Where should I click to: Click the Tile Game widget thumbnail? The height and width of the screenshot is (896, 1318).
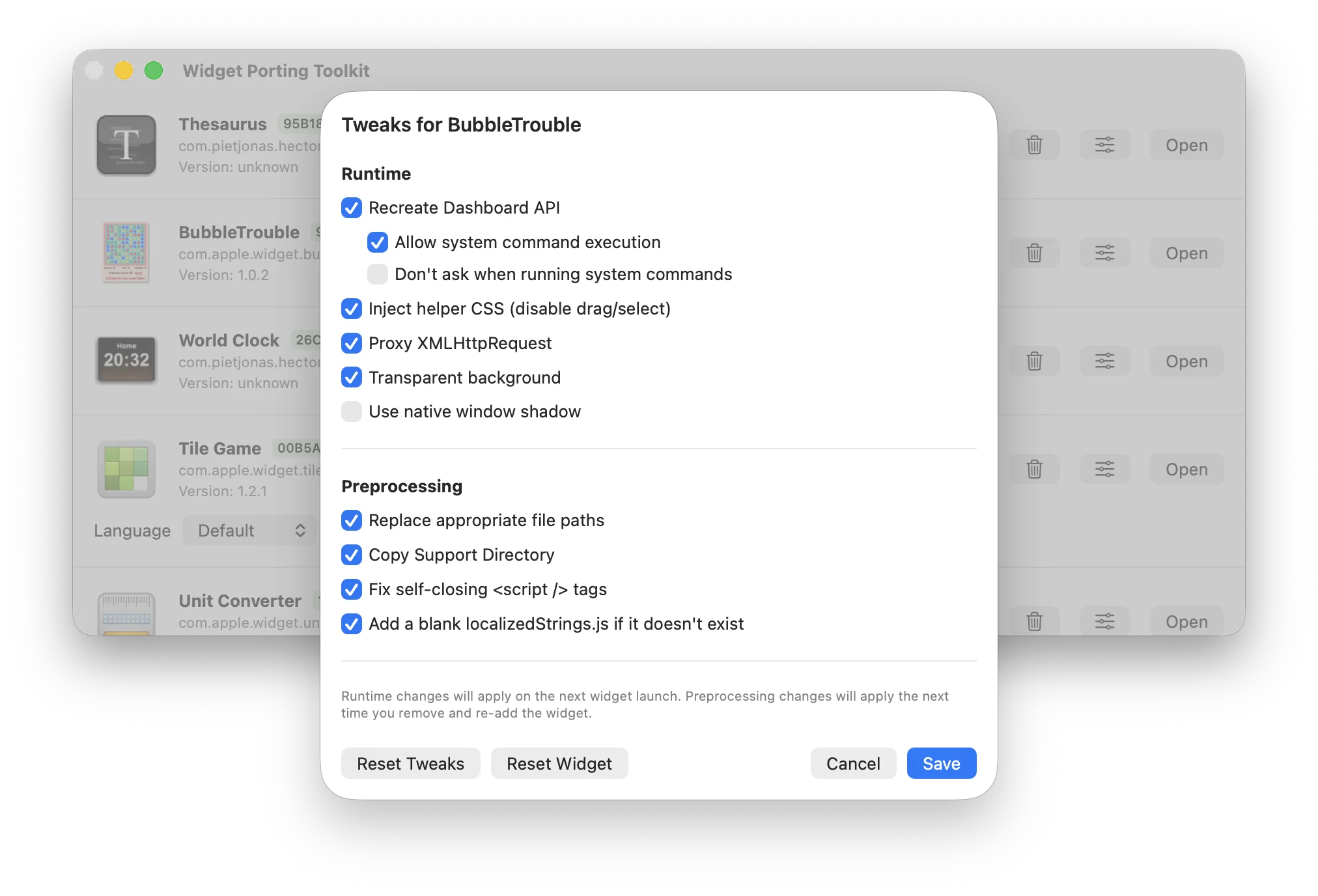(x=126, y=469)
